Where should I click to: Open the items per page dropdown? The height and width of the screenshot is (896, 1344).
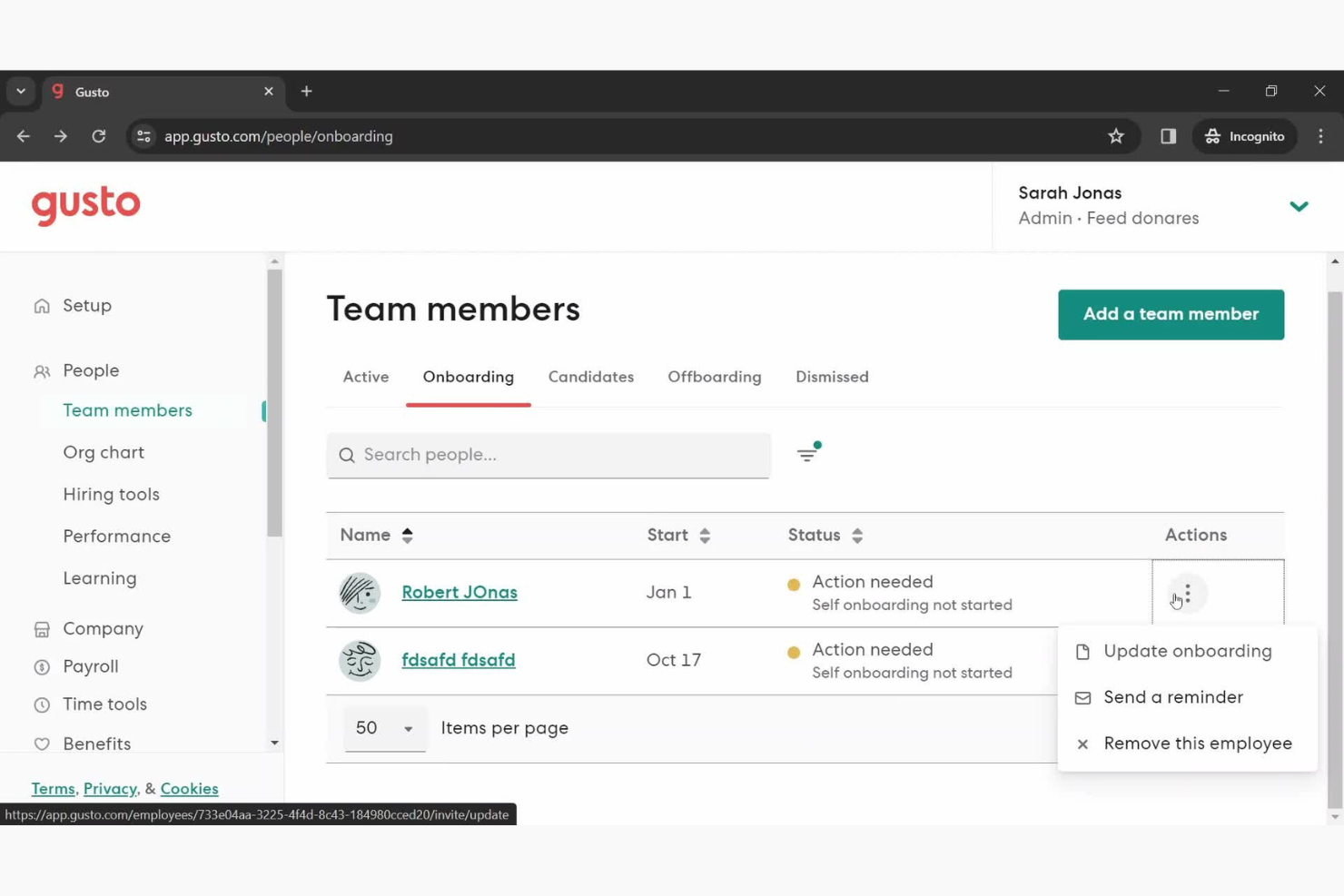384,727
